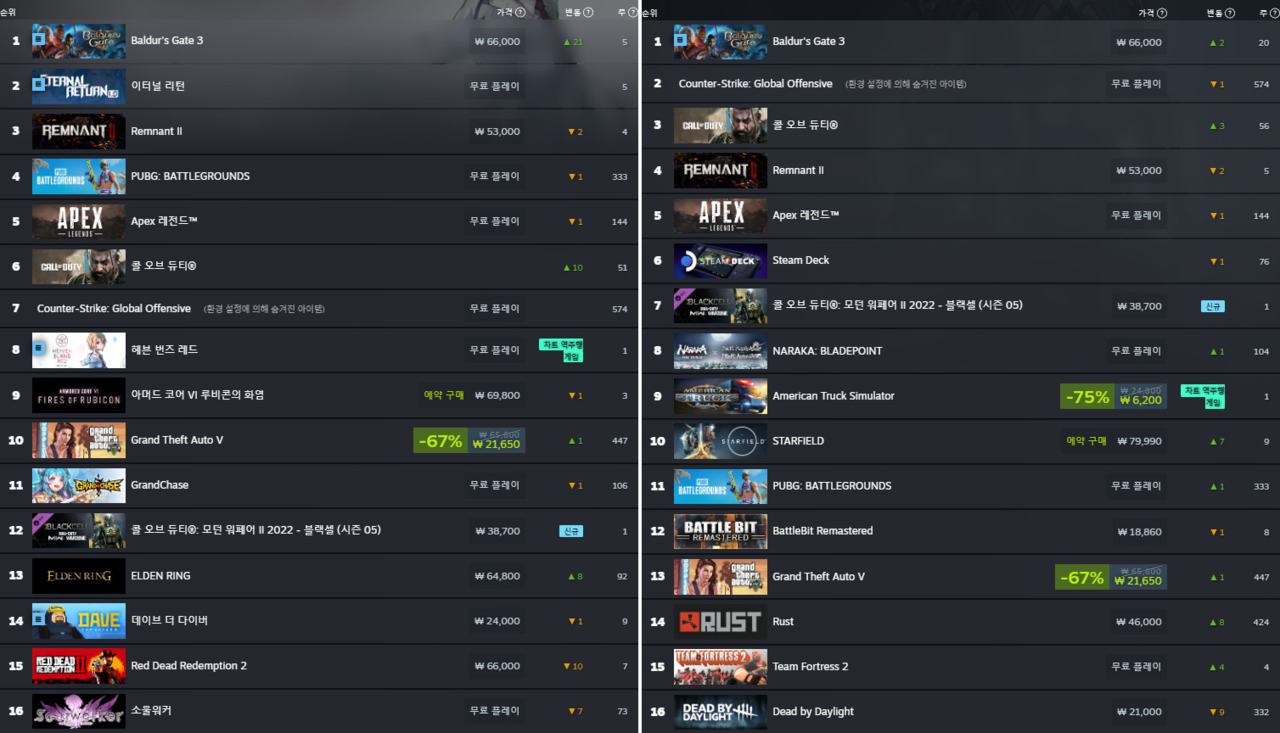Open the BattleBit Remastered title link
The height and width of the screenshot is (733, 1280).
click(x=822, y=531)
